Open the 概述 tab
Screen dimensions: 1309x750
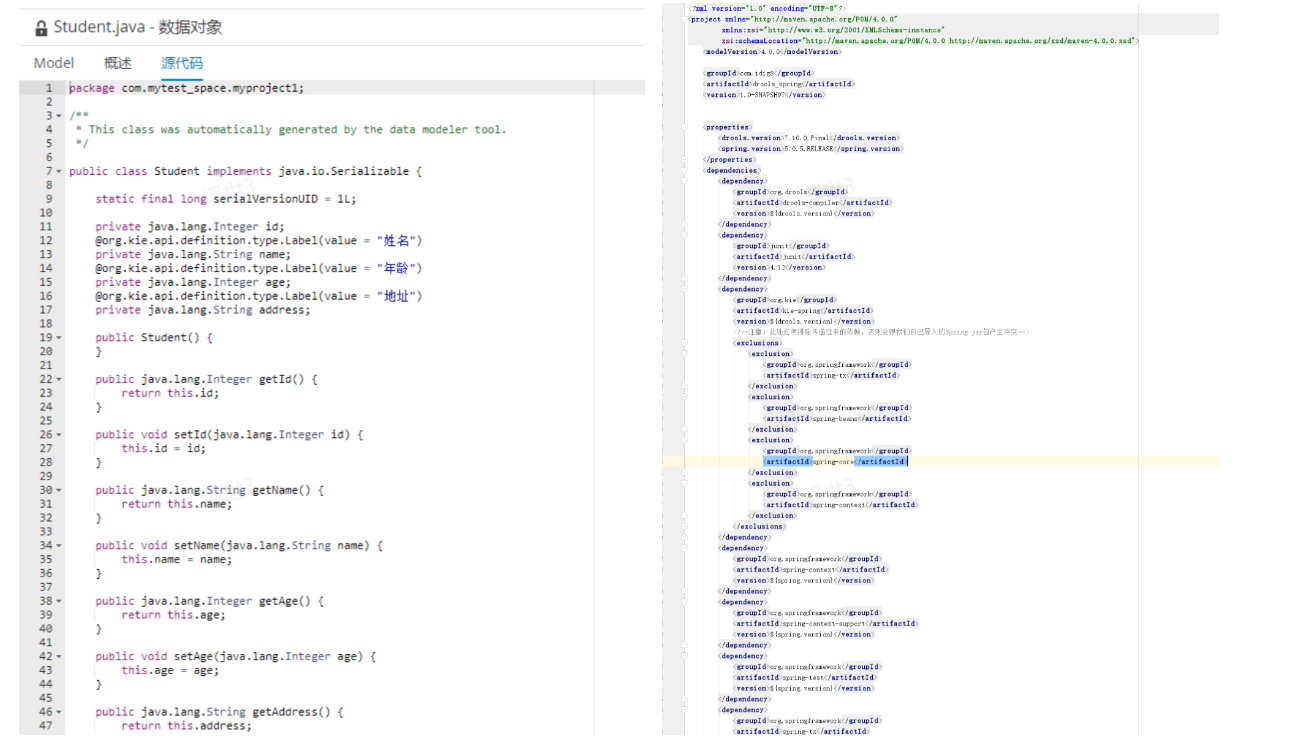(118, 63)
